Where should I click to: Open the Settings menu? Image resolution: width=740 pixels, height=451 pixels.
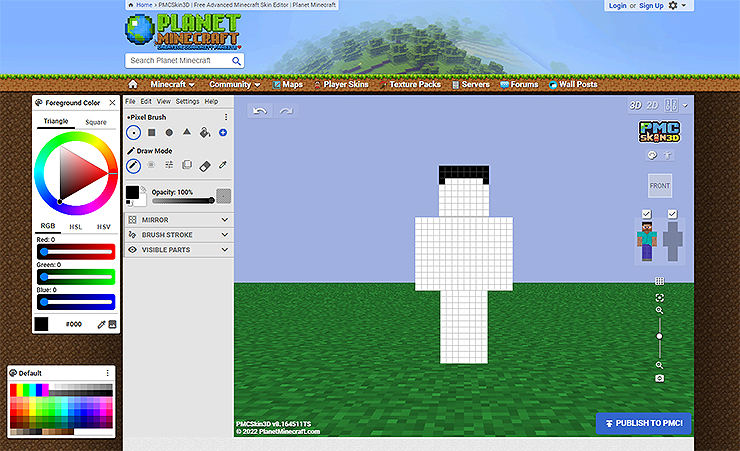tap(187, 101)
